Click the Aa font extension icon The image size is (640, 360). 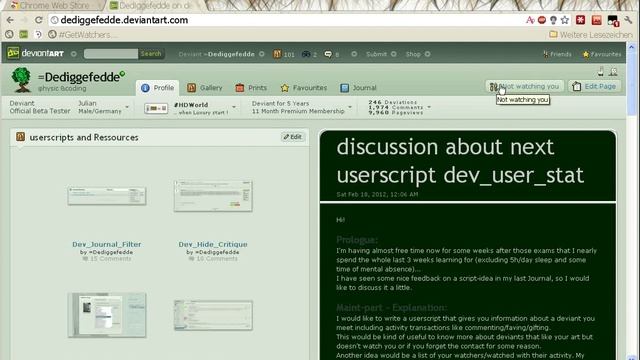click(x=530, y=20)
